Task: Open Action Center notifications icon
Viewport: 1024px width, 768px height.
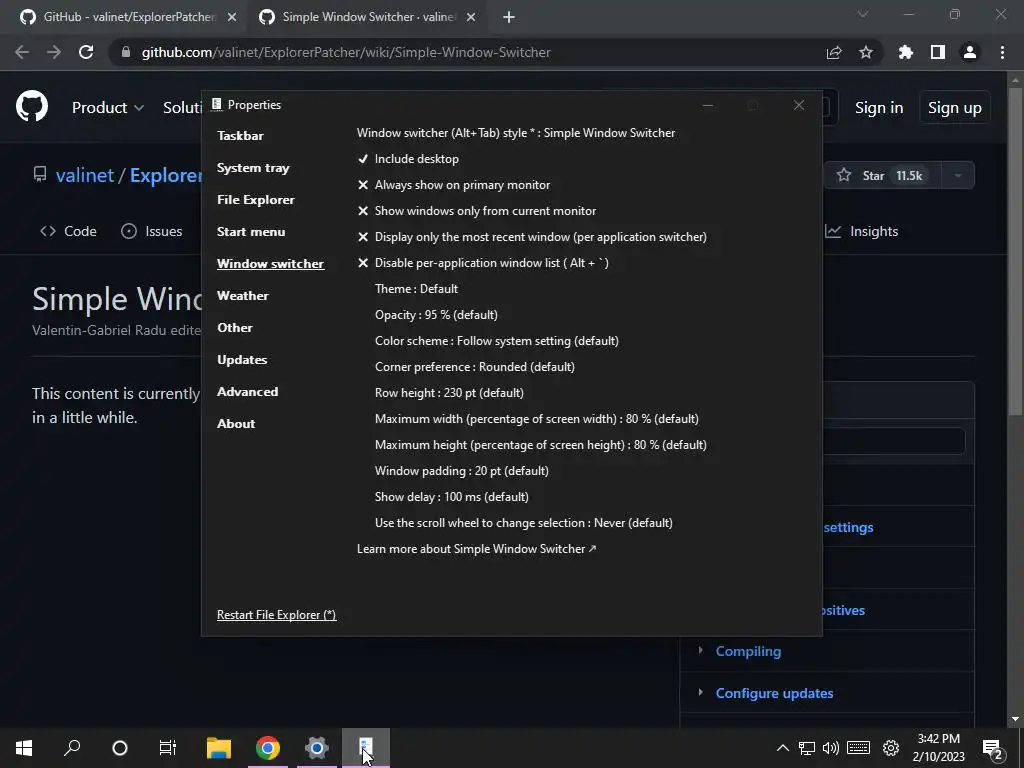Action: coord(993,748)
